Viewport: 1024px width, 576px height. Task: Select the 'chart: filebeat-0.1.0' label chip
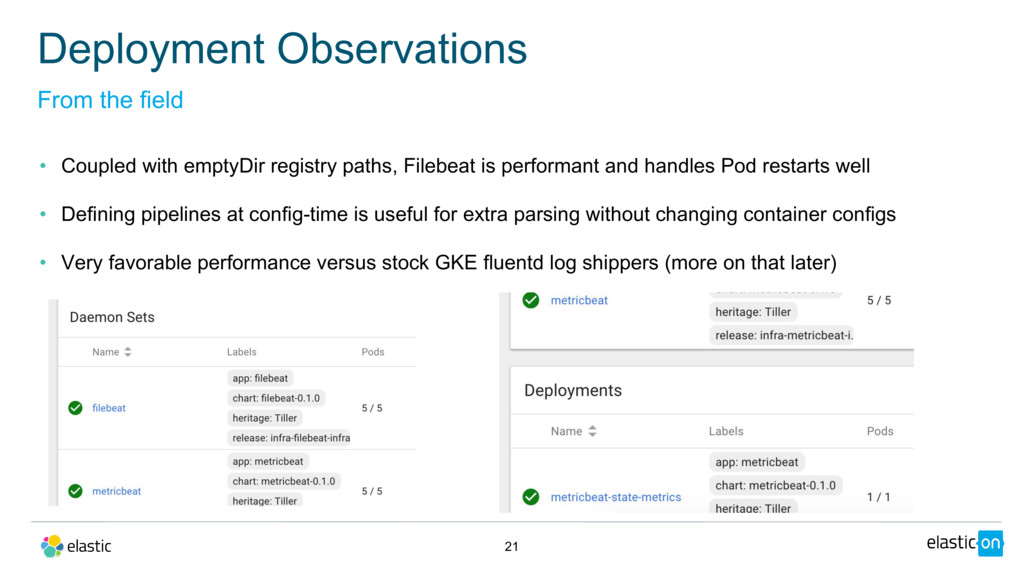point(276,398)
